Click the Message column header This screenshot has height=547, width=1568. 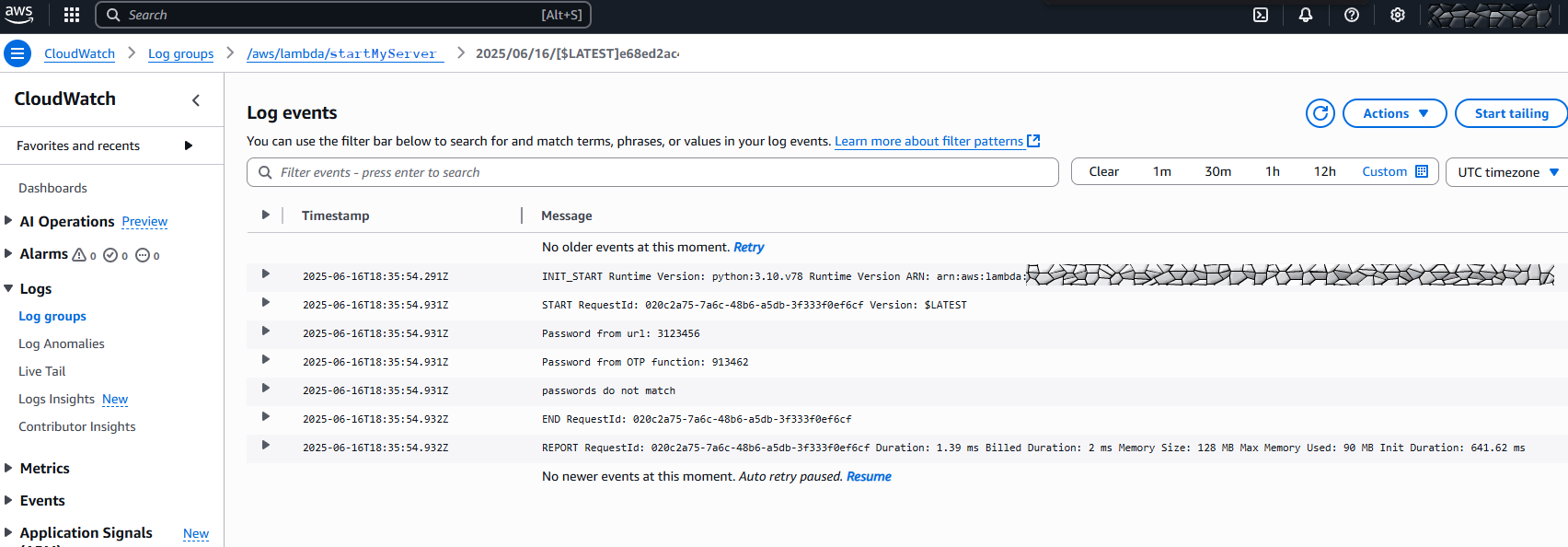pos(566,215)
